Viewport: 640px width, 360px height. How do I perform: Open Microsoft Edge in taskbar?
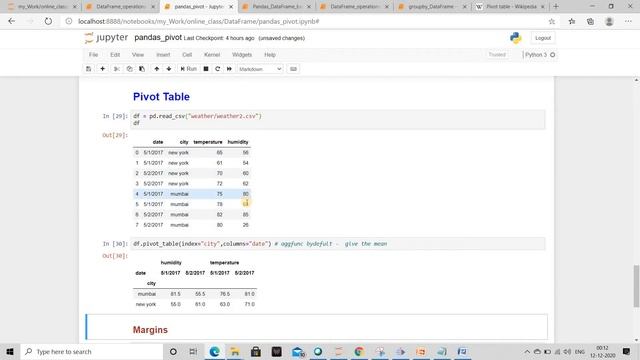214,351
